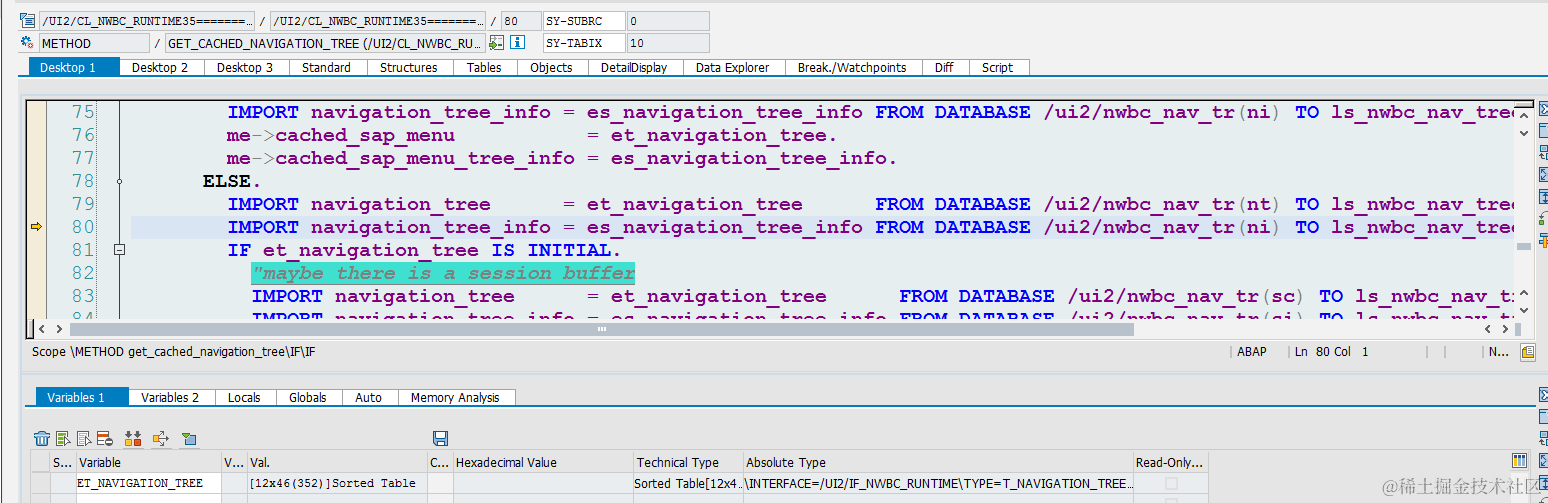Viewport: 1548px width, 503px height.
Task: Click the SY-SUBRC field
Action: [x=584, y=20]
